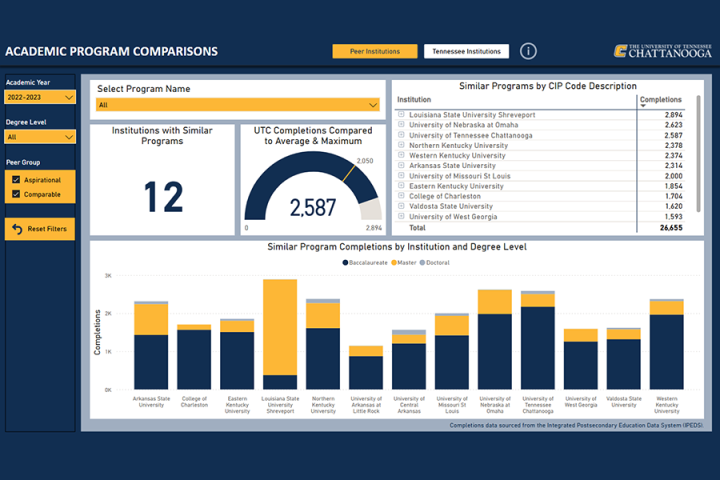Click the 1,593 completions value
The image size is (720, 480).
[673, 216]
